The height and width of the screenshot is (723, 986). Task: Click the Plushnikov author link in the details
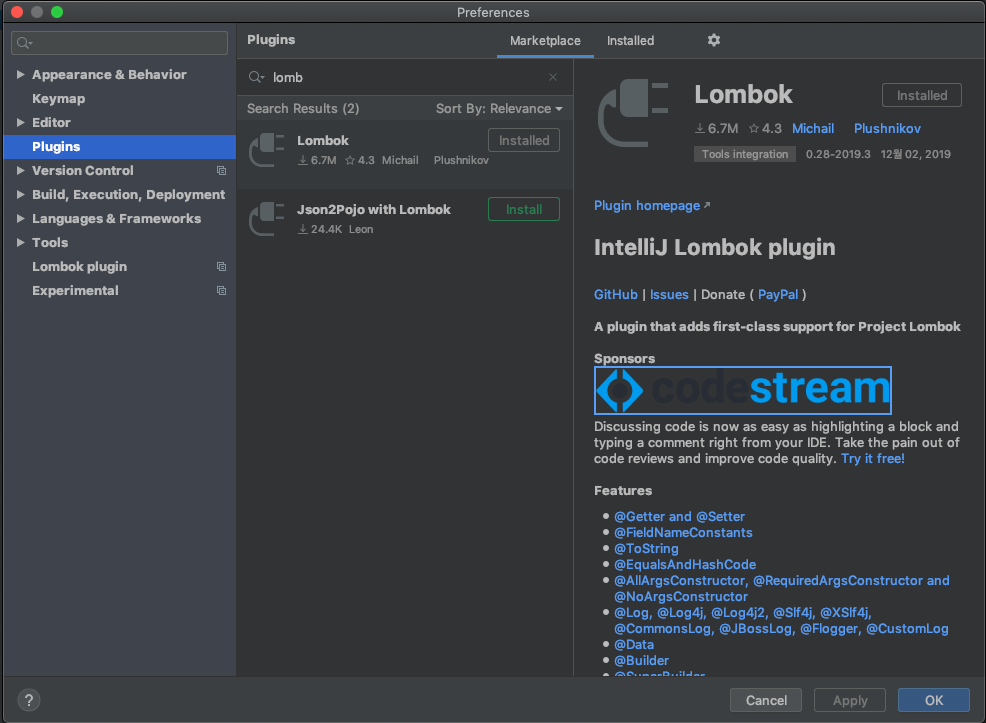(x=887, y=128)
